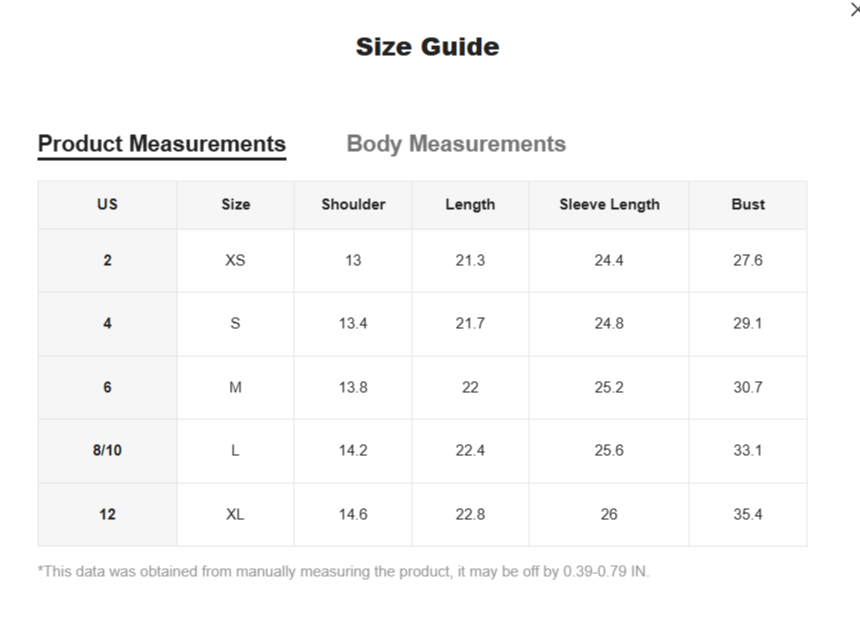Click the Shoulder column header
The image size is (860, 620).
tap(353, 204)
